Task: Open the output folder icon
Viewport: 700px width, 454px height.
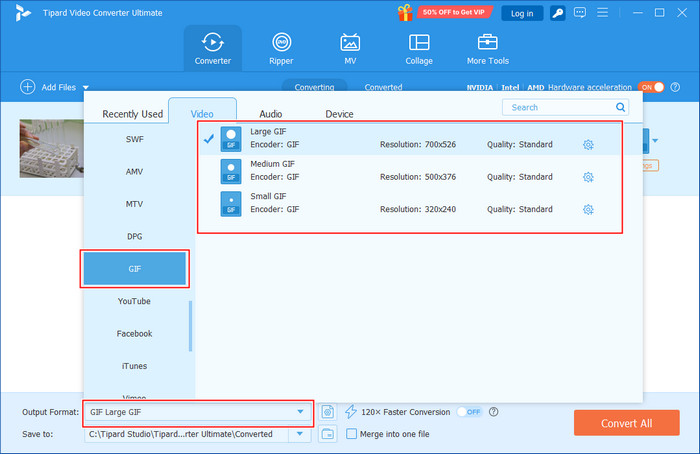Action: pos(328,433)
